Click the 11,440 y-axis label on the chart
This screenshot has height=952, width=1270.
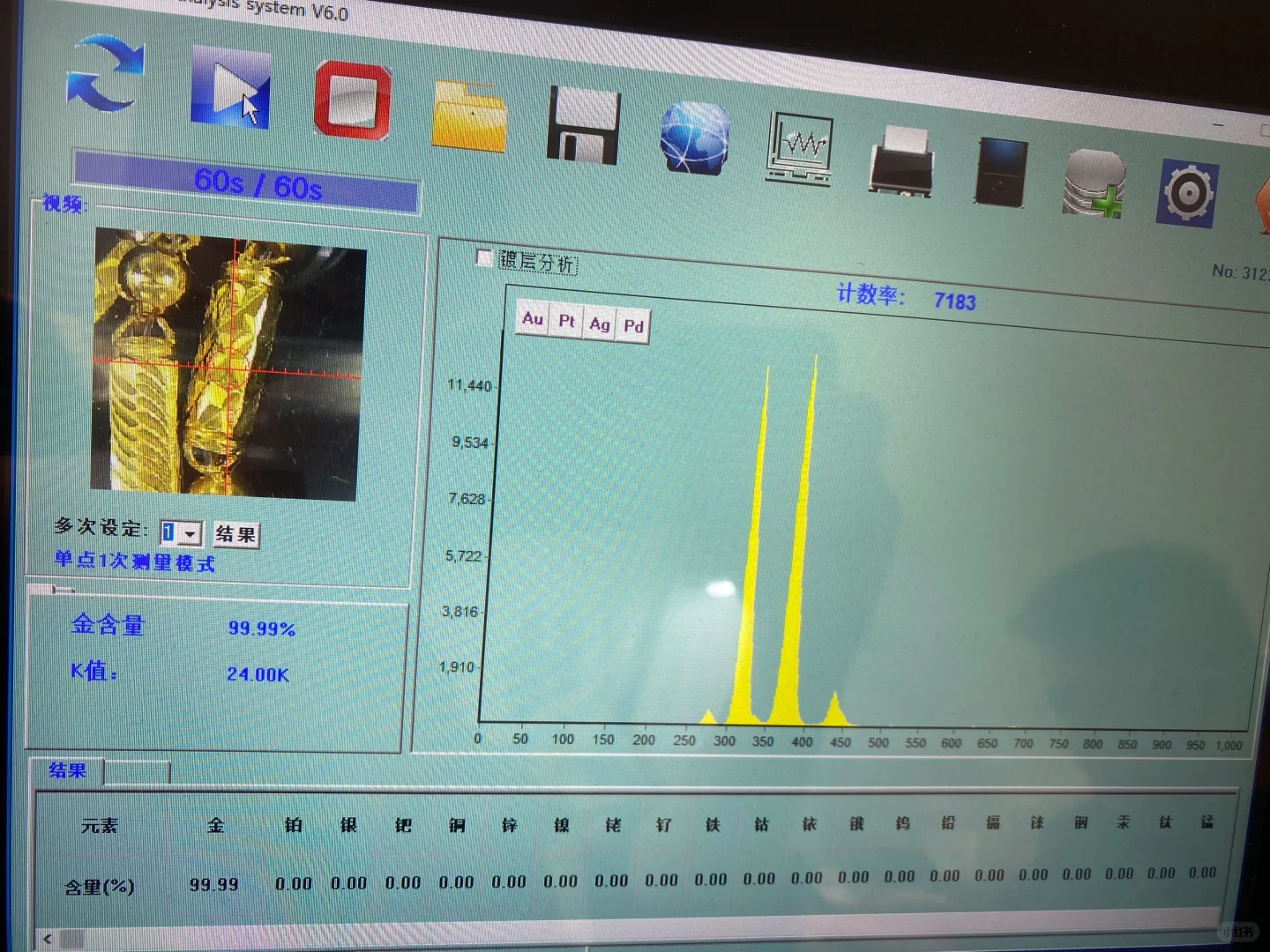469,385
